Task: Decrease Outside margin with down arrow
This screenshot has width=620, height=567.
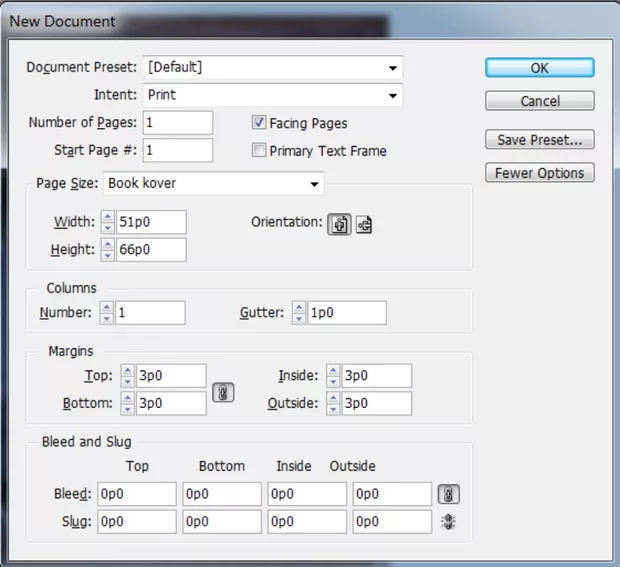Action: [x=333, y=409]
